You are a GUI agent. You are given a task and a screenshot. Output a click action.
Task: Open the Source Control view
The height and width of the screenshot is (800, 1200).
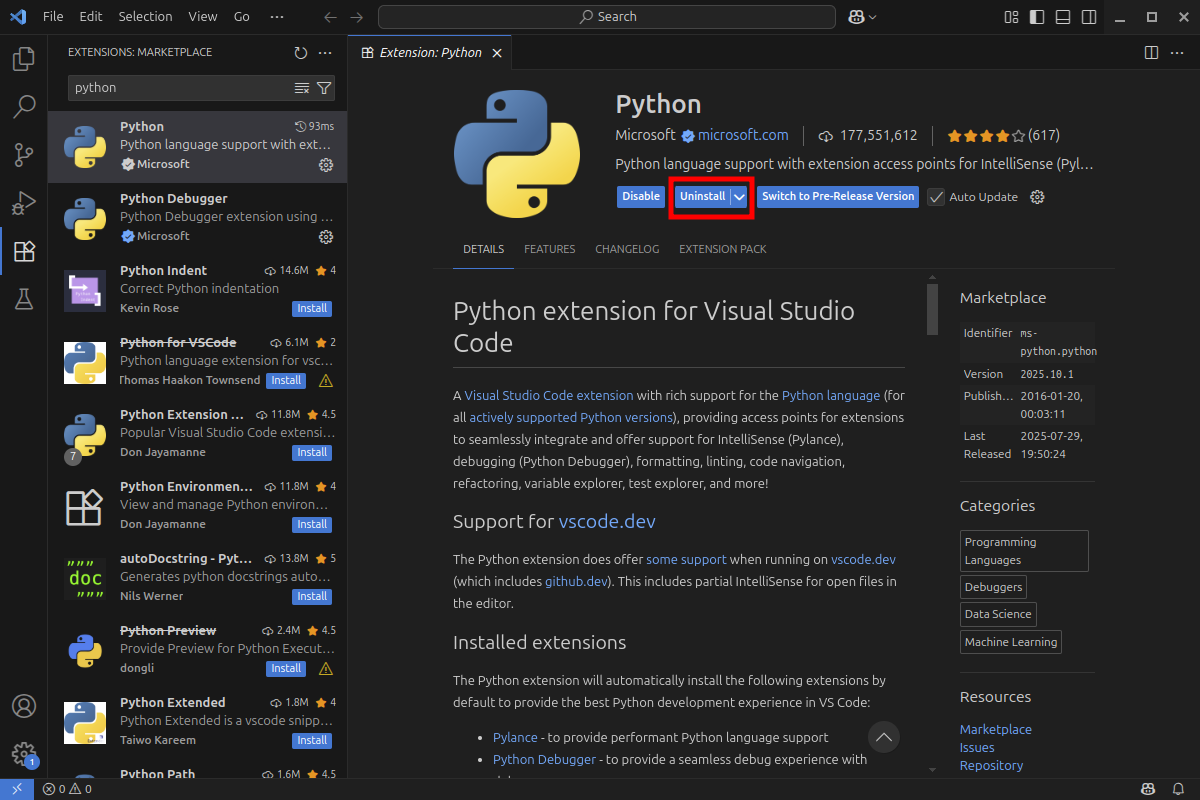24,155
